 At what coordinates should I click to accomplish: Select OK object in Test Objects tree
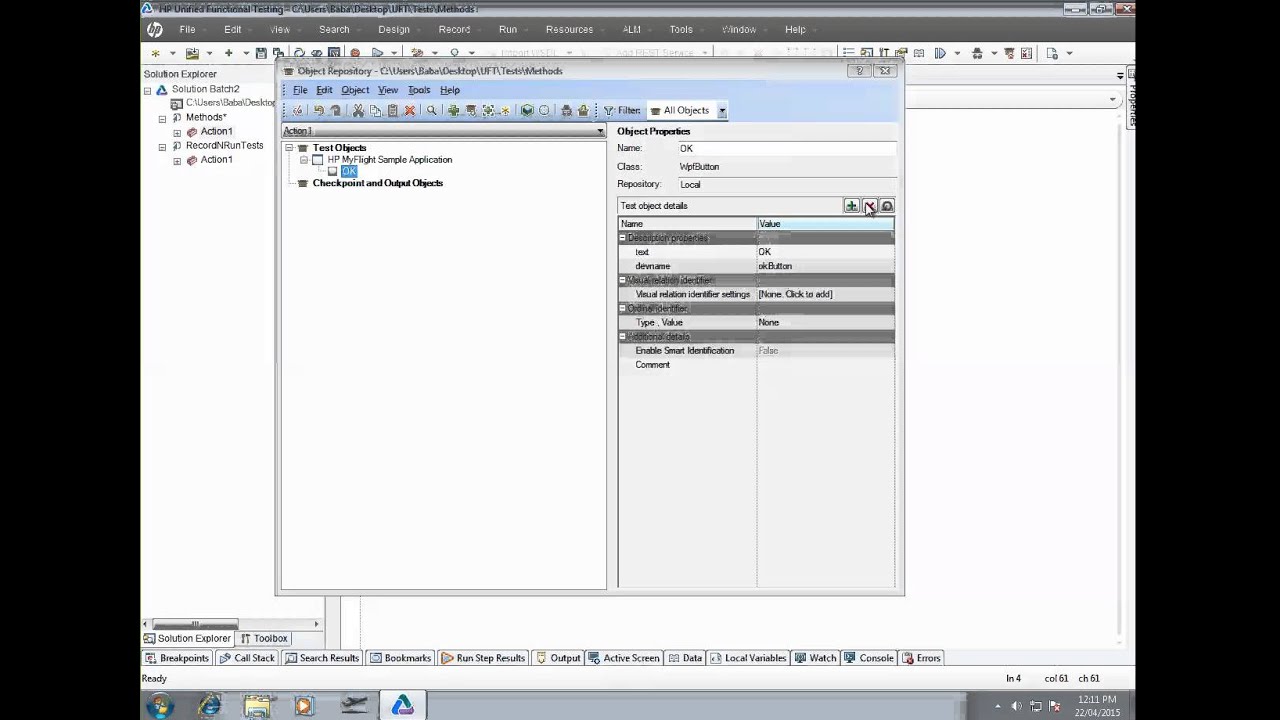(349, 171)
